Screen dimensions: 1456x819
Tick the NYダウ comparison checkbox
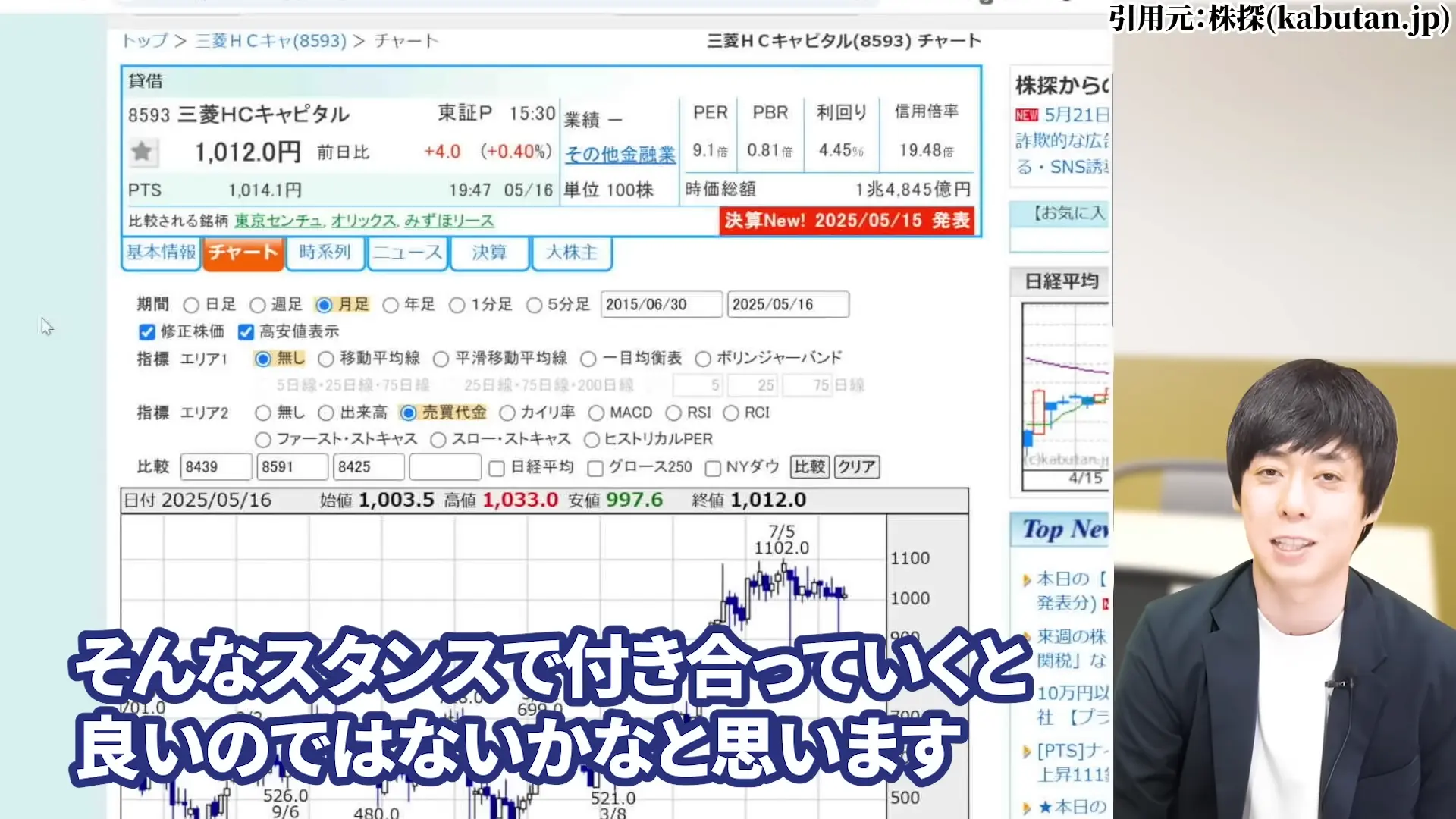pyautogui.click(x=713, y=469)
